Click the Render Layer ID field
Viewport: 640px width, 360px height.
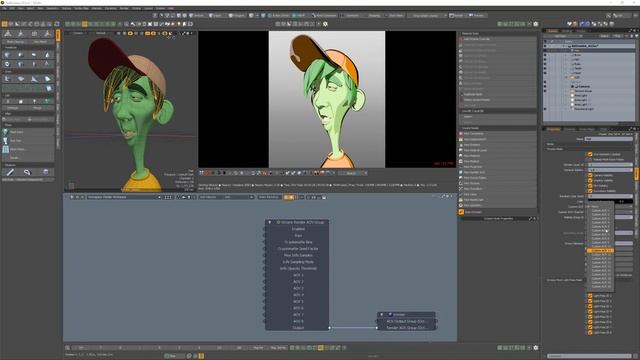611,165
